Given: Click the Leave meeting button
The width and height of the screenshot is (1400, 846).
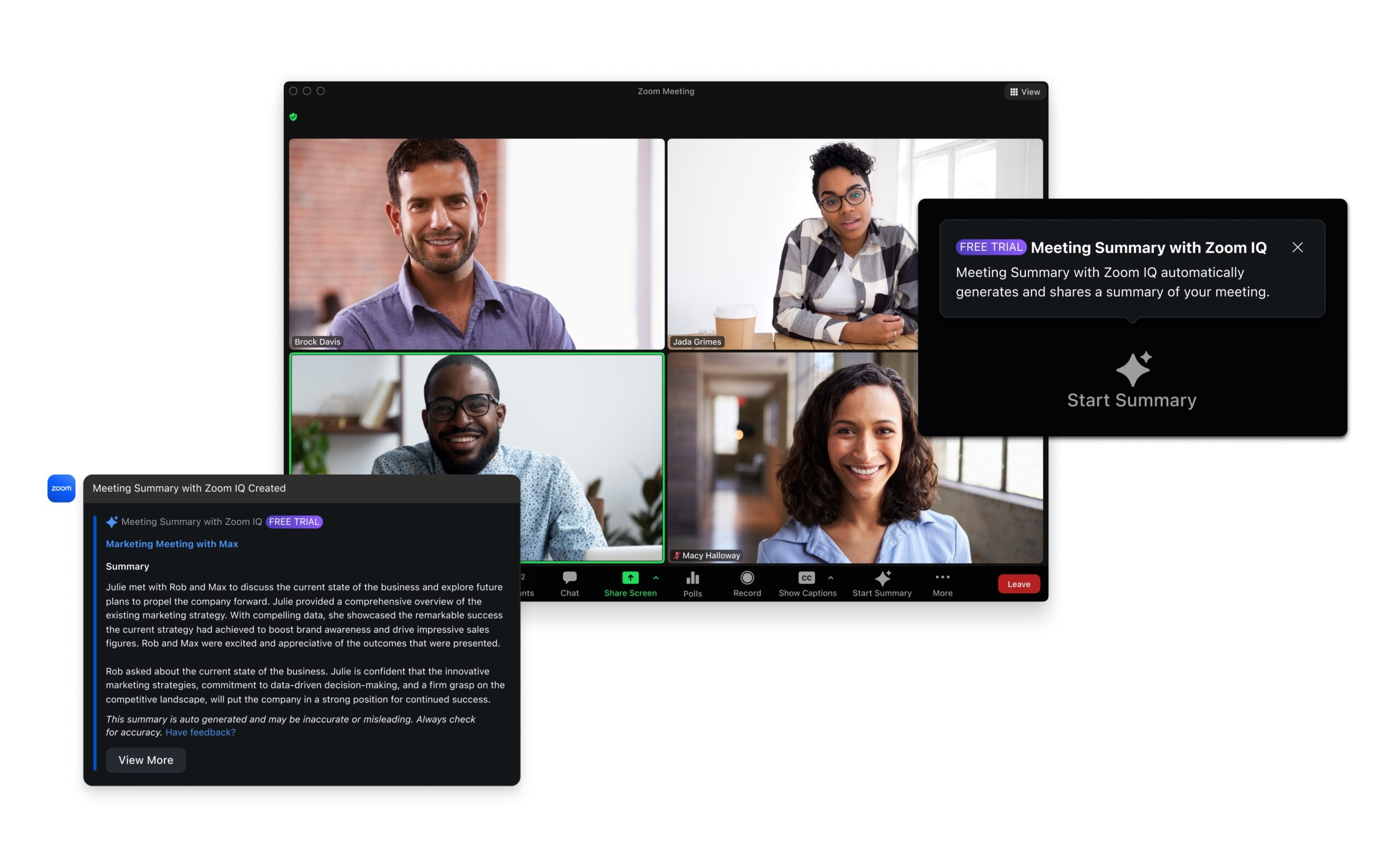Looking at the screenshot, I should coord(1018,584).
